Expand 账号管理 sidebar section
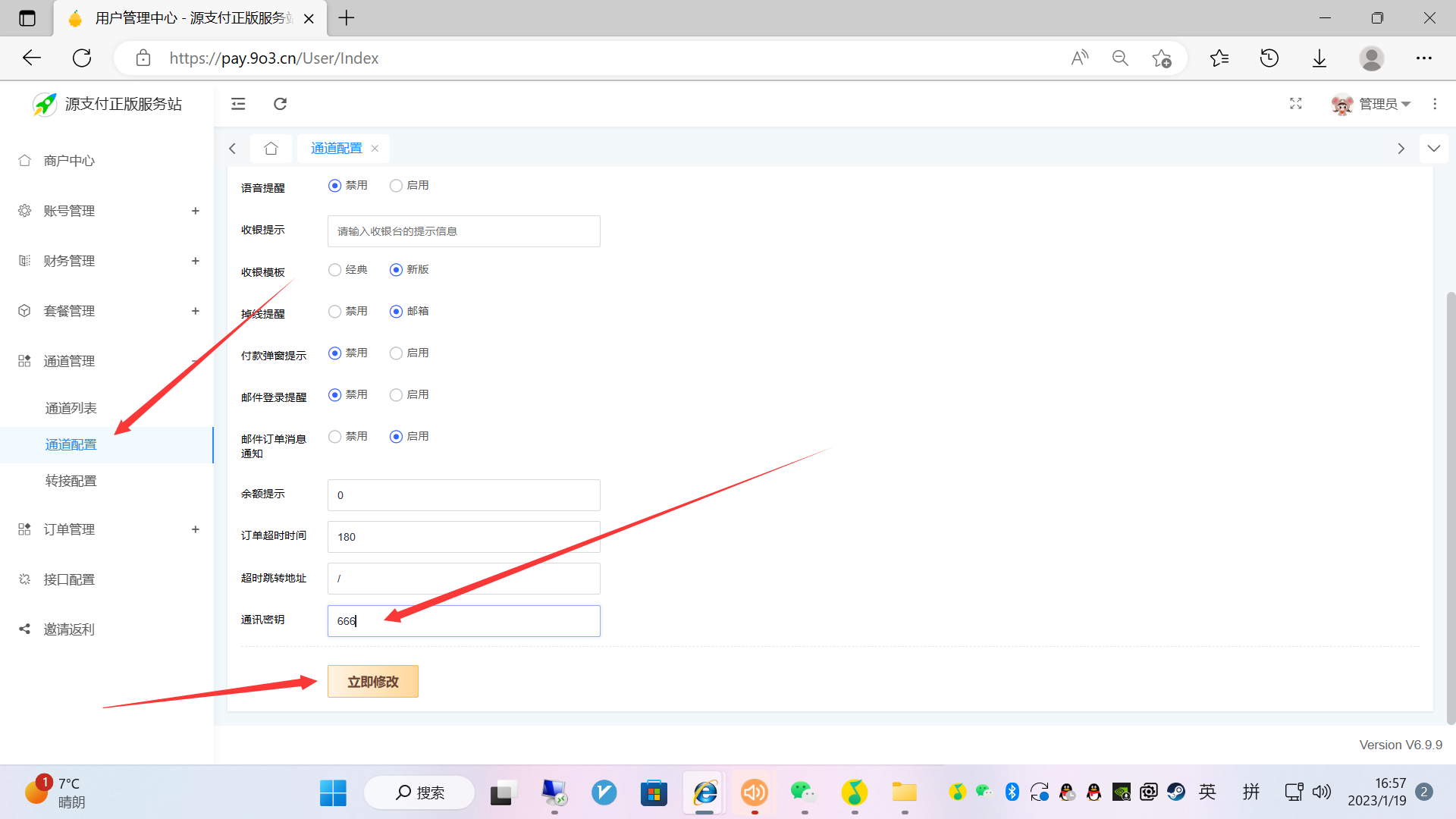The image size is (1456, 819). [x=196, y=211]
